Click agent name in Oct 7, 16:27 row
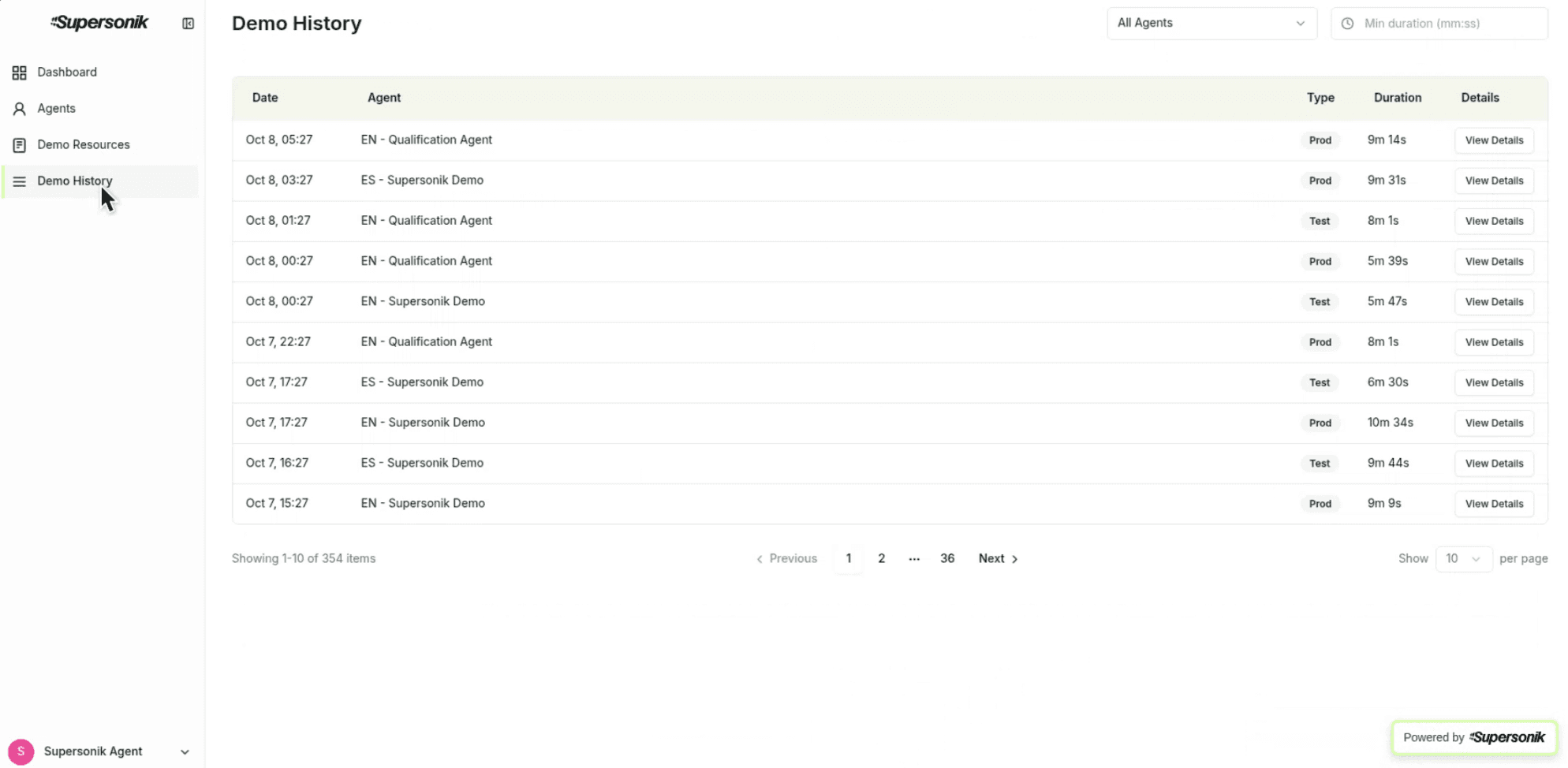 coord(422,463)
